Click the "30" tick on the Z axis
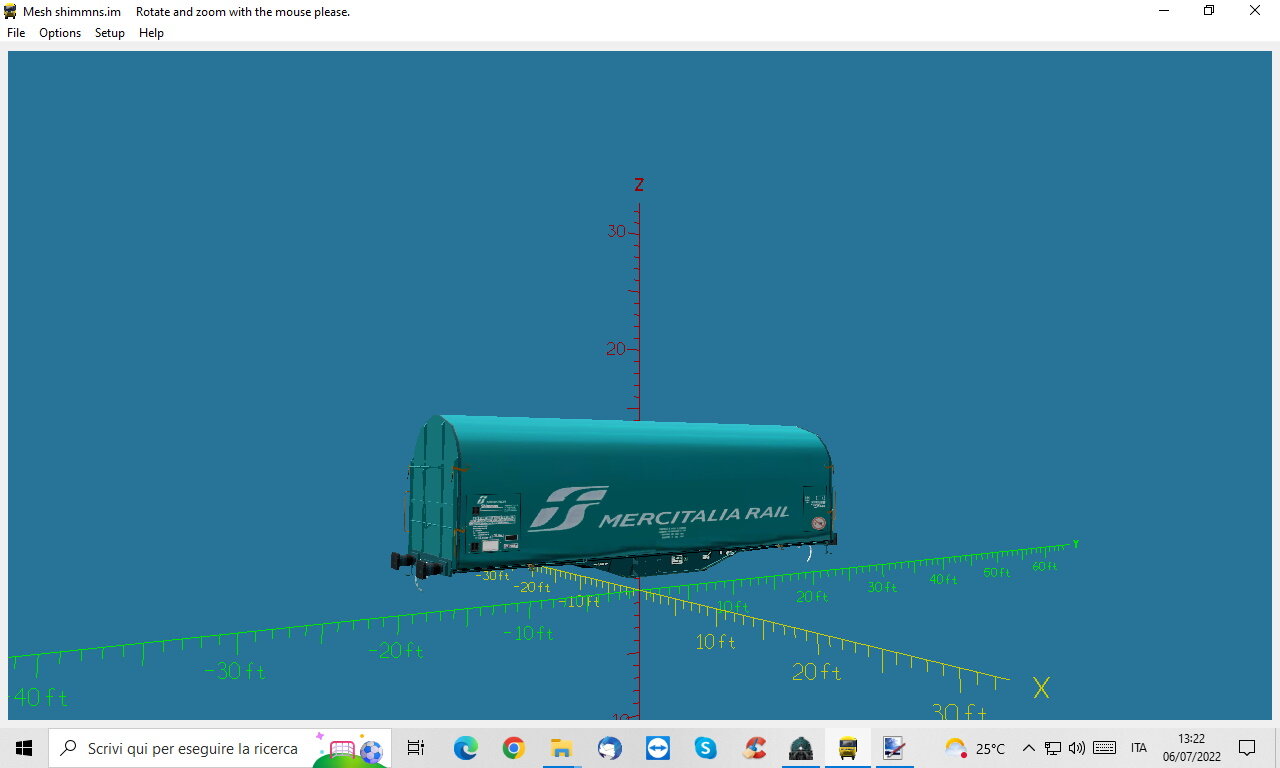Viewport: 1280px width, 768px height. point(617,231)
